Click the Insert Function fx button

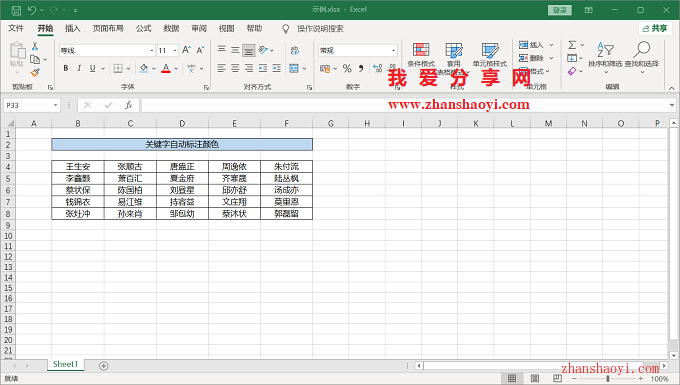click(x=128, y=105)
